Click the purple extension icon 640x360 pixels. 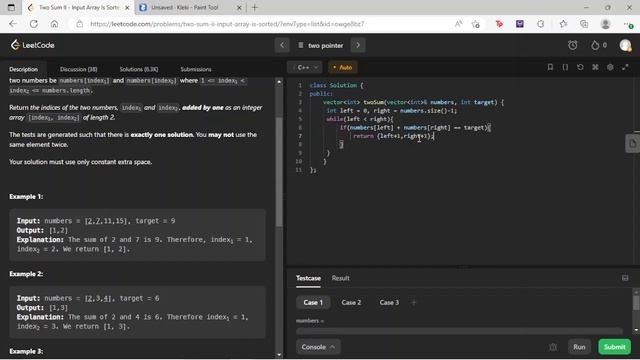coord(520,24)
